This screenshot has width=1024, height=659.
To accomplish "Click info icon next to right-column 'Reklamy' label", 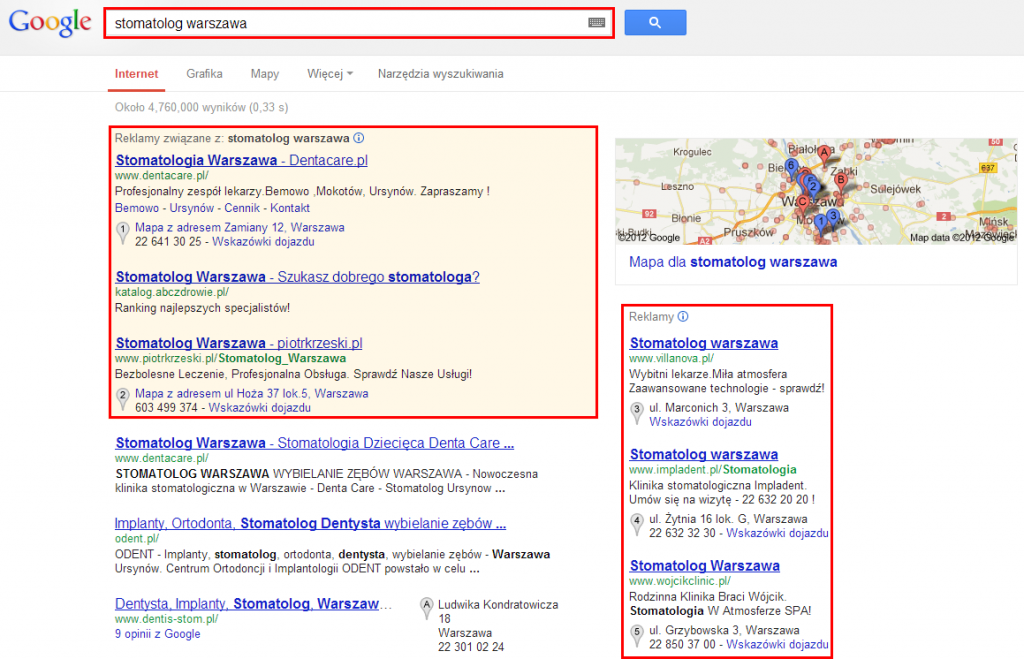I will click(x=684, y=317).
